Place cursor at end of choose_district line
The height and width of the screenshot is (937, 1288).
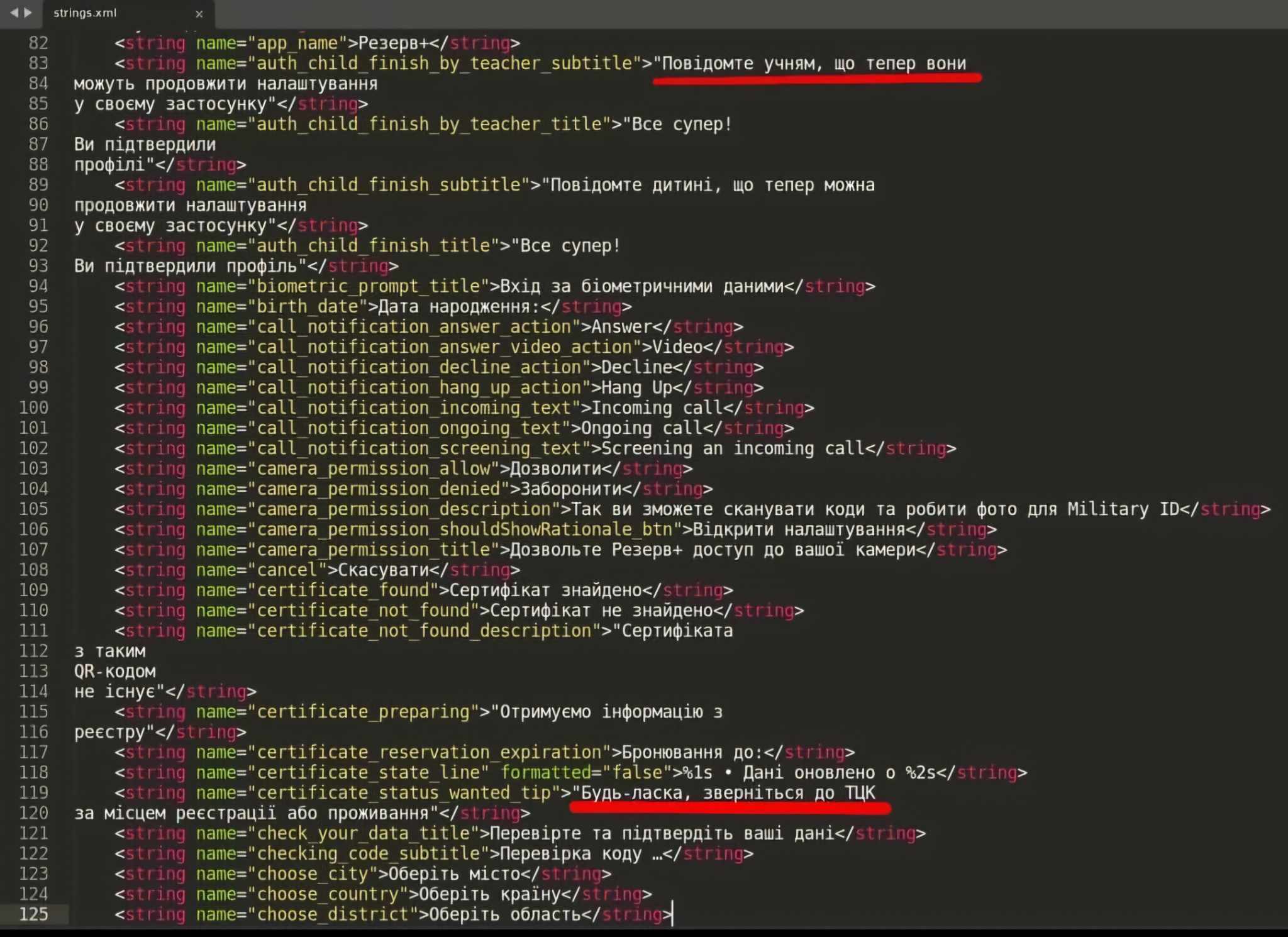672,914
